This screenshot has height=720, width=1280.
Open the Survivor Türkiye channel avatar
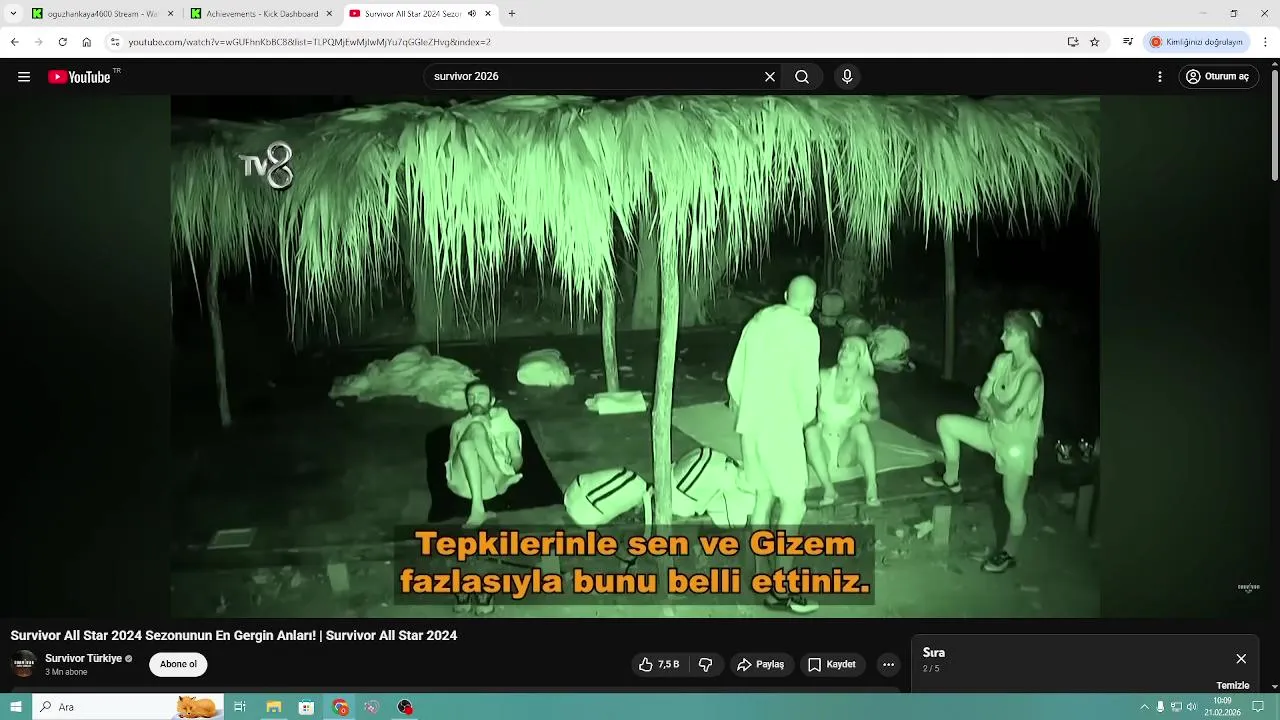(24, 664)
